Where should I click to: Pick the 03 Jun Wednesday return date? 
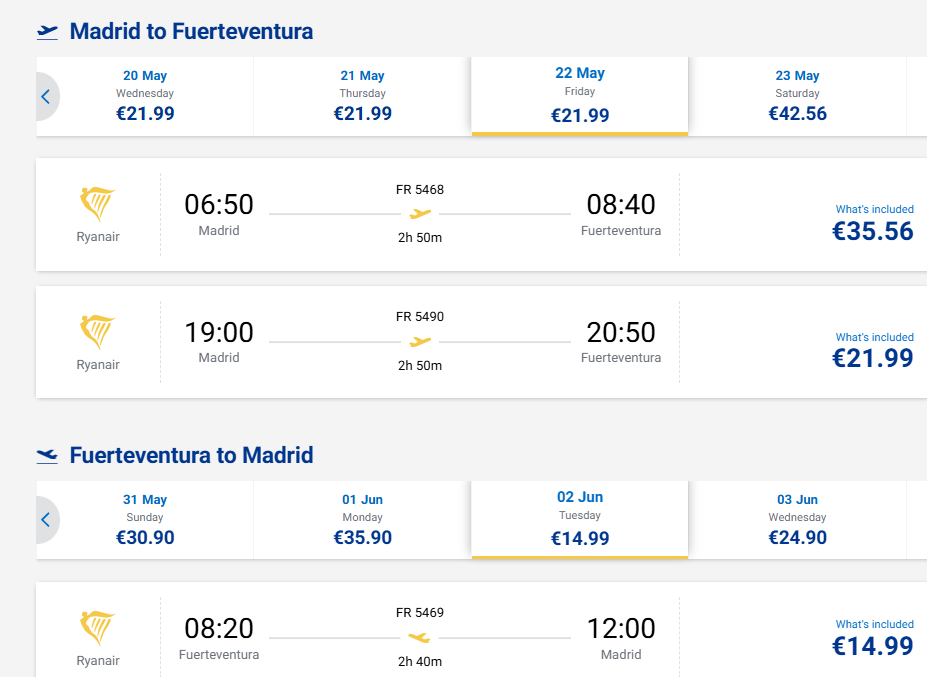point(797,520)
